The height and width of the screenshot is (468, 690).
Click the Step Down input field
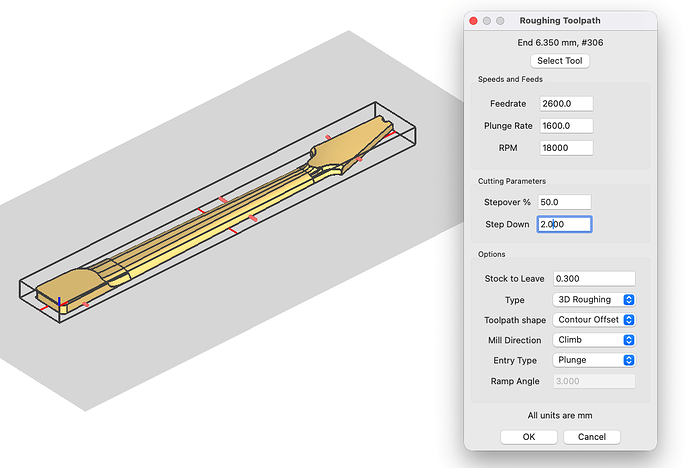564,224
